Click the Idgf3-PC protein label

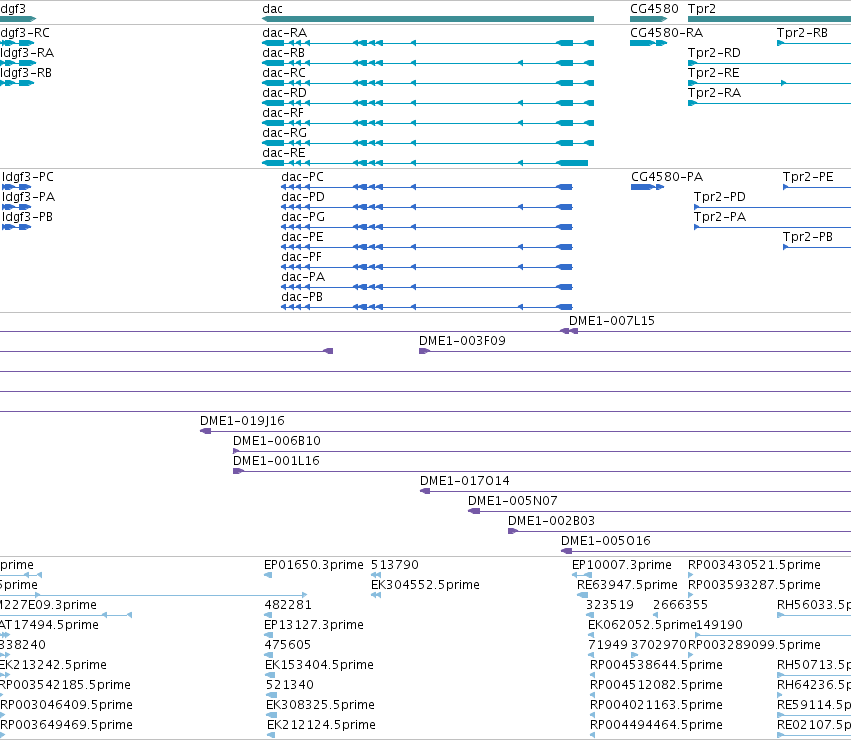coord(28,177)
